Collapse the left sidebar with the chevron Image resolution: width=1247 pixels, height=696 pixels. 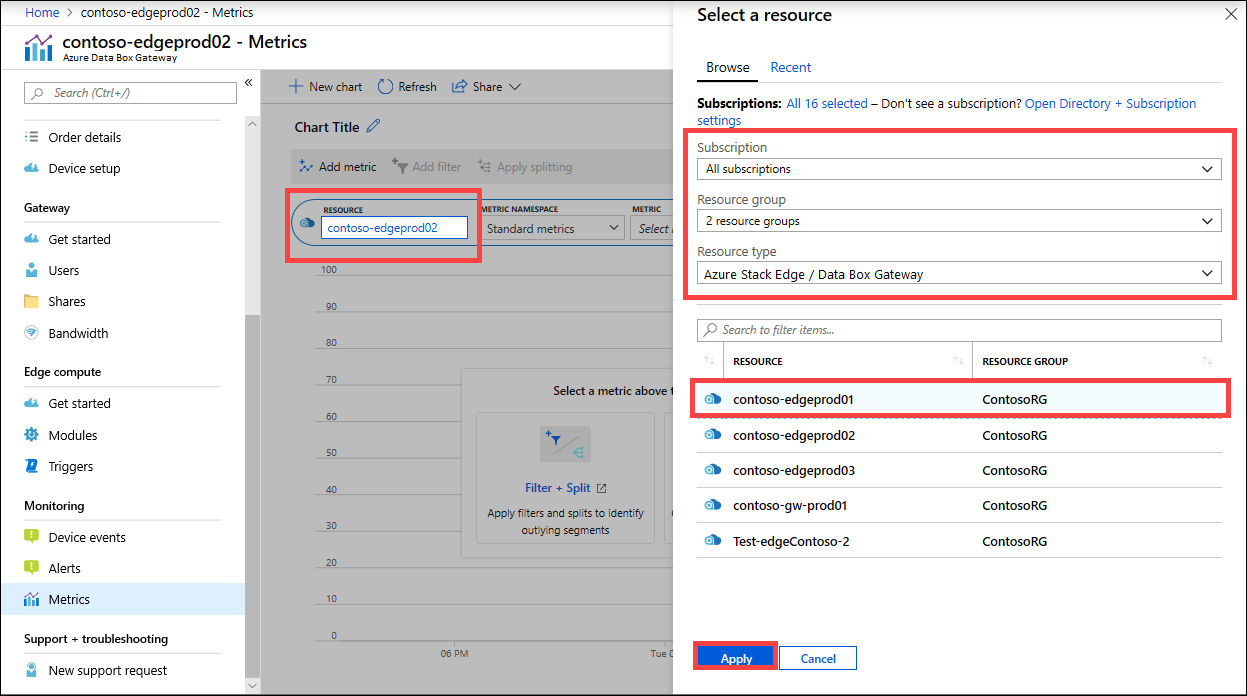coord(248,82)
